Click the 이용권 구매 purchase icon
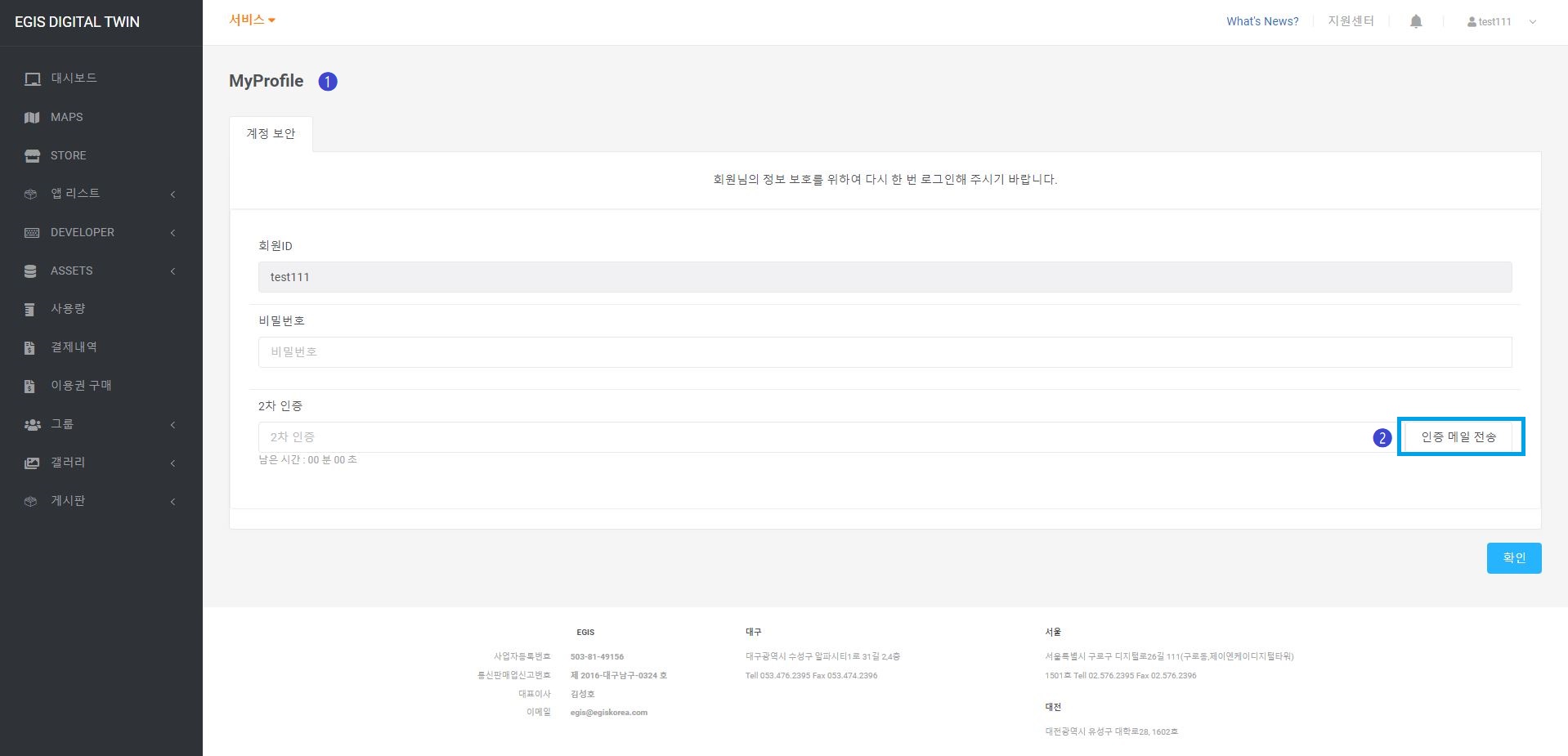Viewport: 1568px width, 756px height. click(30, 386)
